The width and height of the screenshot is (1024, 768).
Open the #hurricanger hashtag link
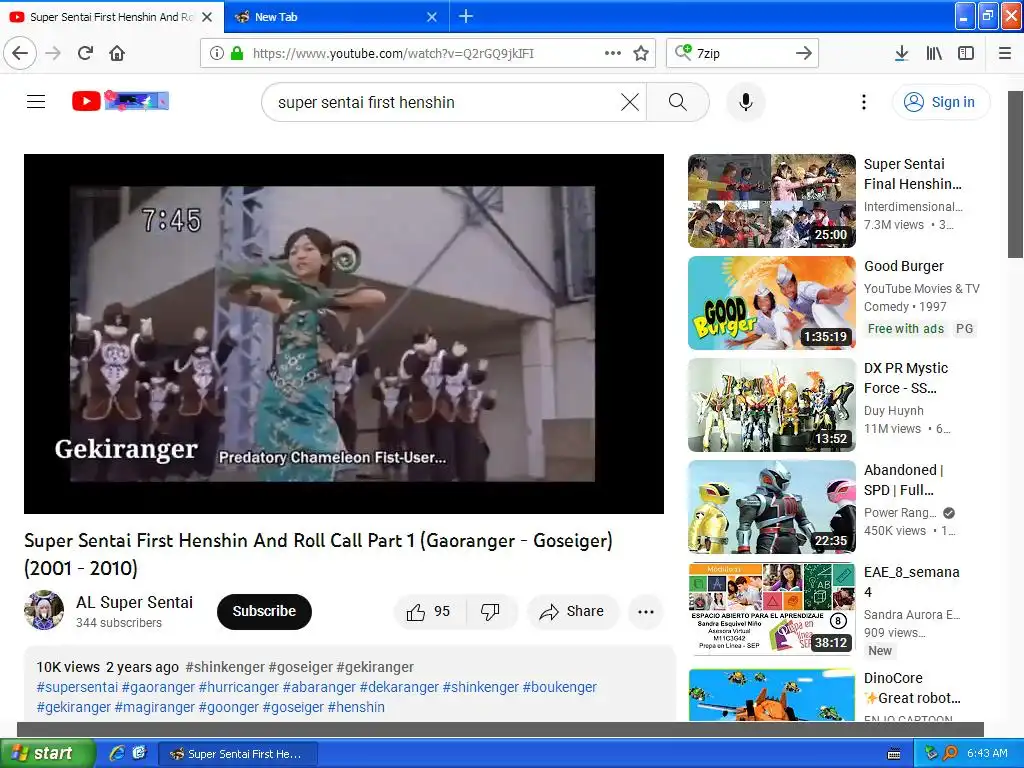tap(239, 687)
